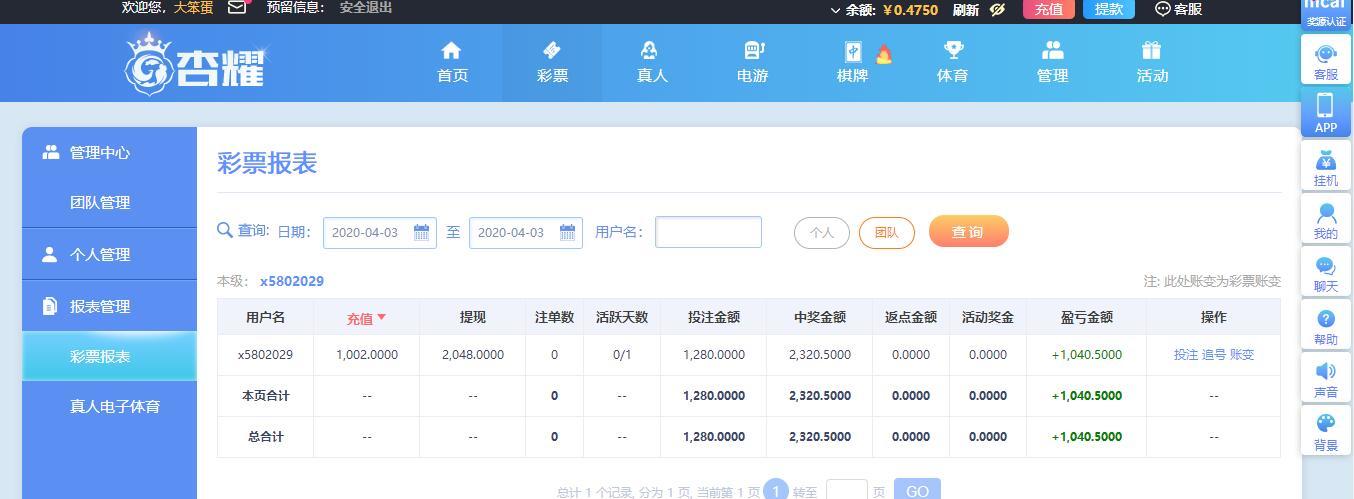This screenshot has width=1354, height=499.
Task: Open the 背景 background palette icon
Action: point(1326,432)
